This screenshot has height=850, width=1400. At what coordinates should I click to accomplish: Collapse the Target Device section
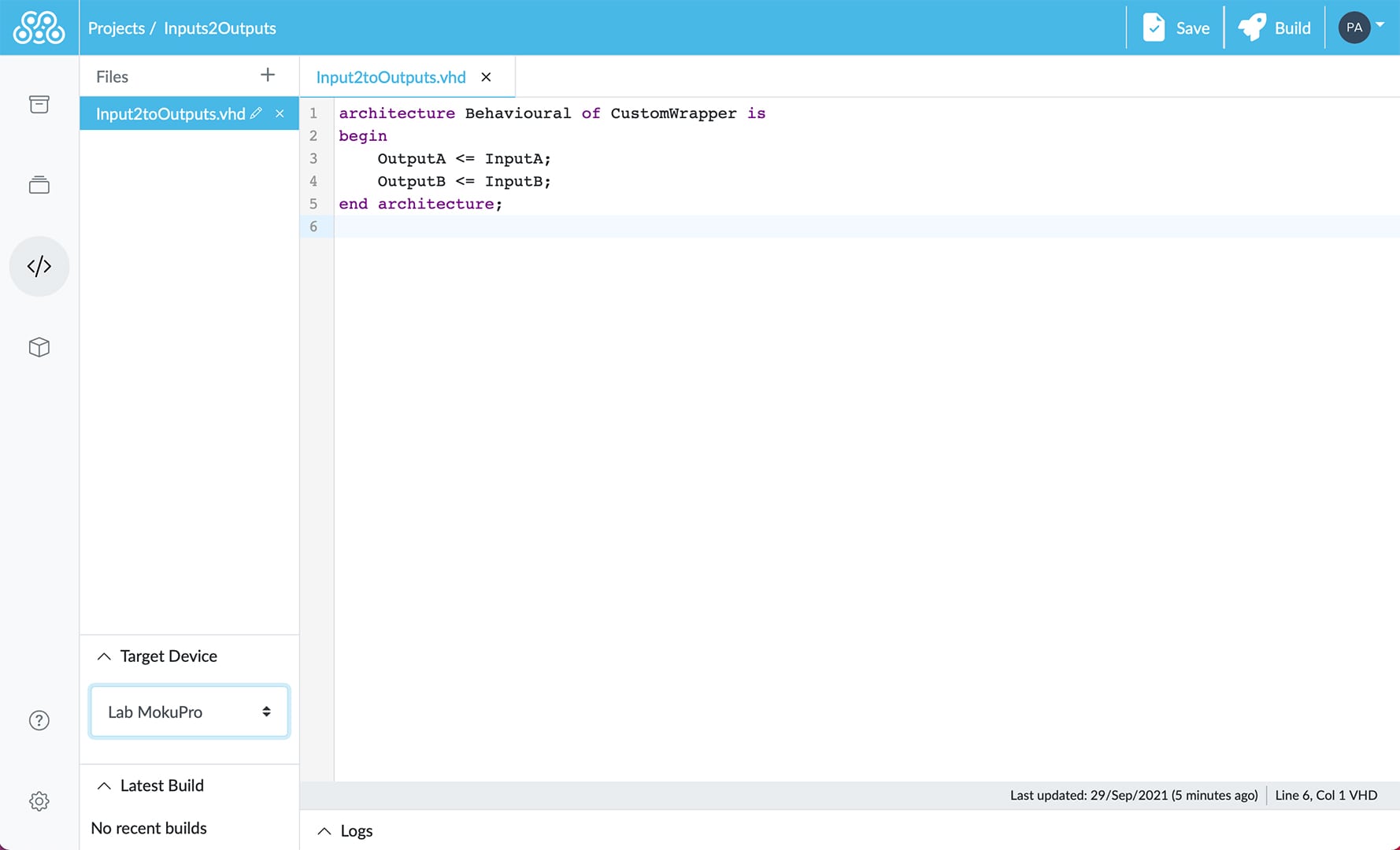coord(104,656)
